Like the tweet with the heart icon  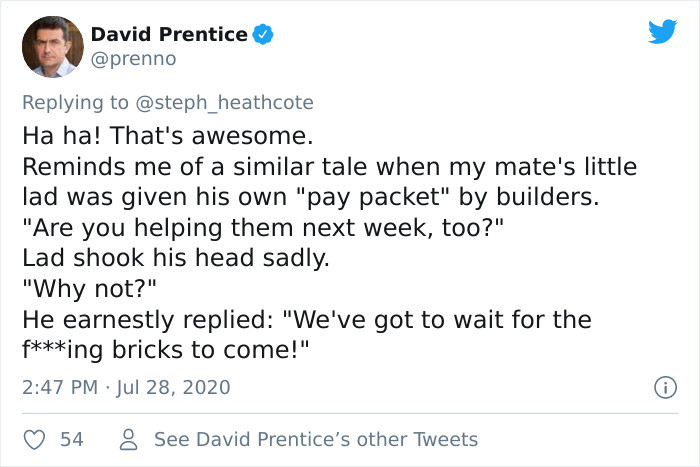pyautogui.click(x=35, y=439)
